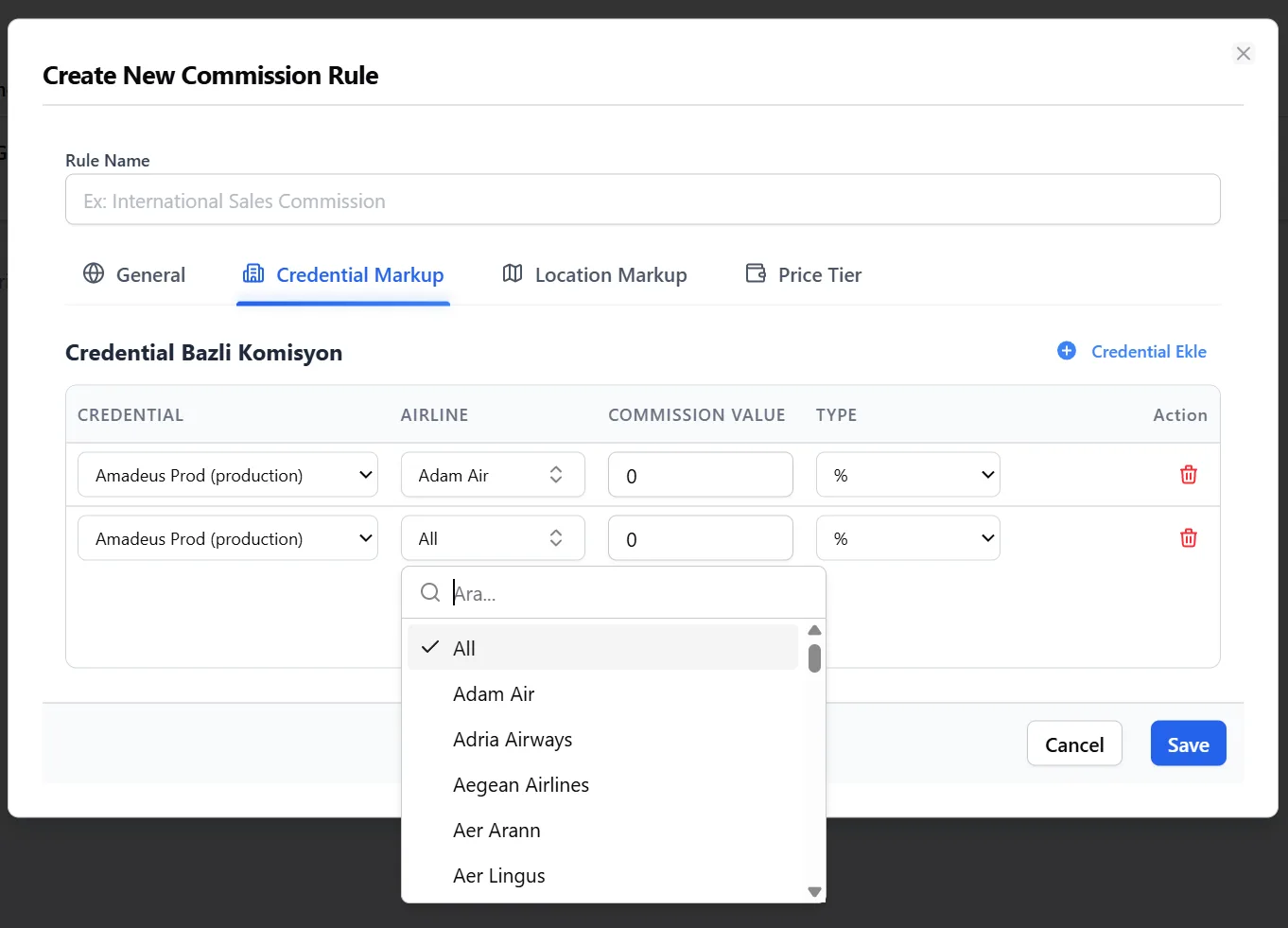Click the map icon for Location Markup
Screen dimensions: 1288x928
(513, 274)
